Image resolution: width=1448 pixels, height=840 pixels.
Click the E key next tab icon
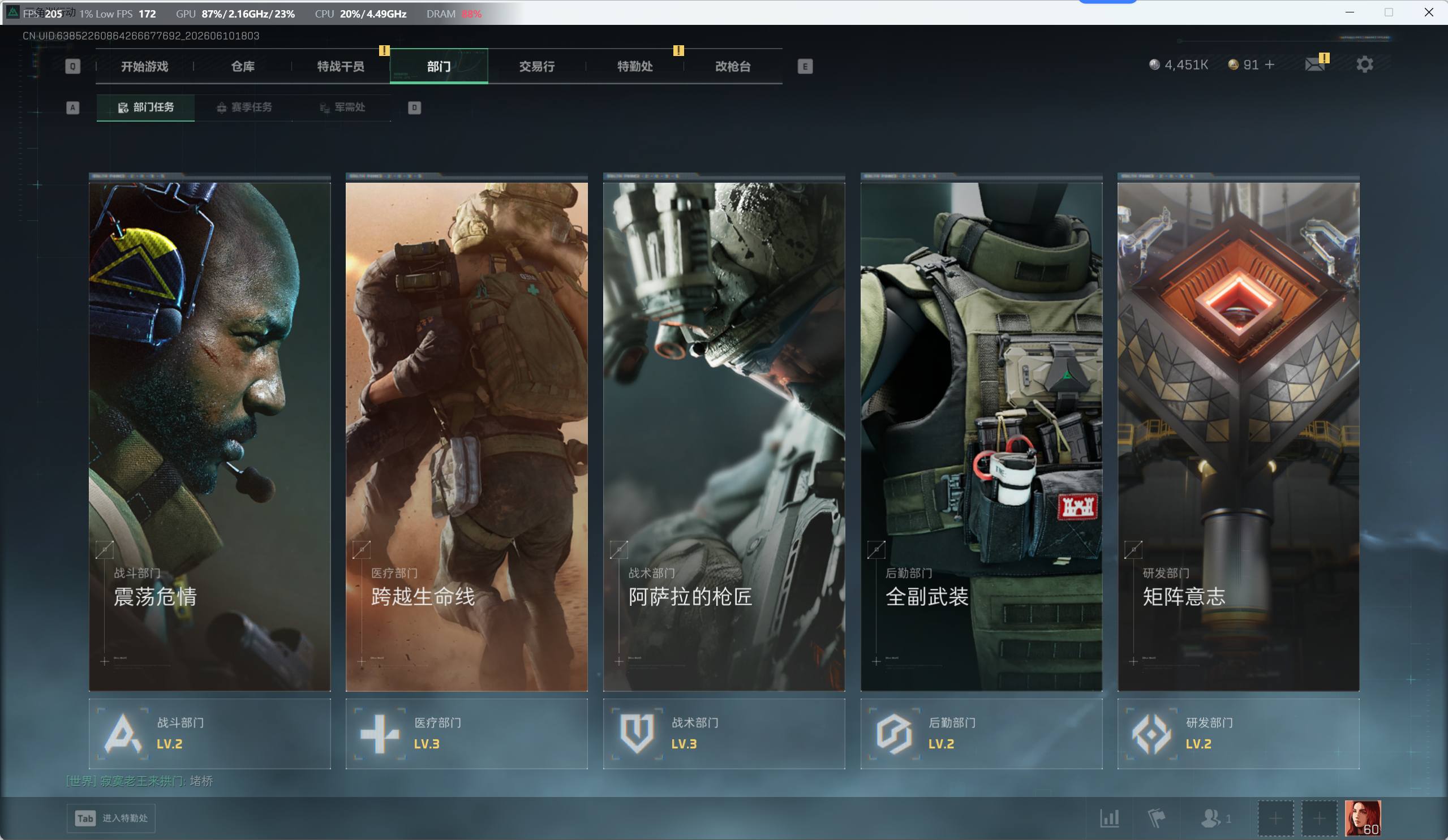805,66
